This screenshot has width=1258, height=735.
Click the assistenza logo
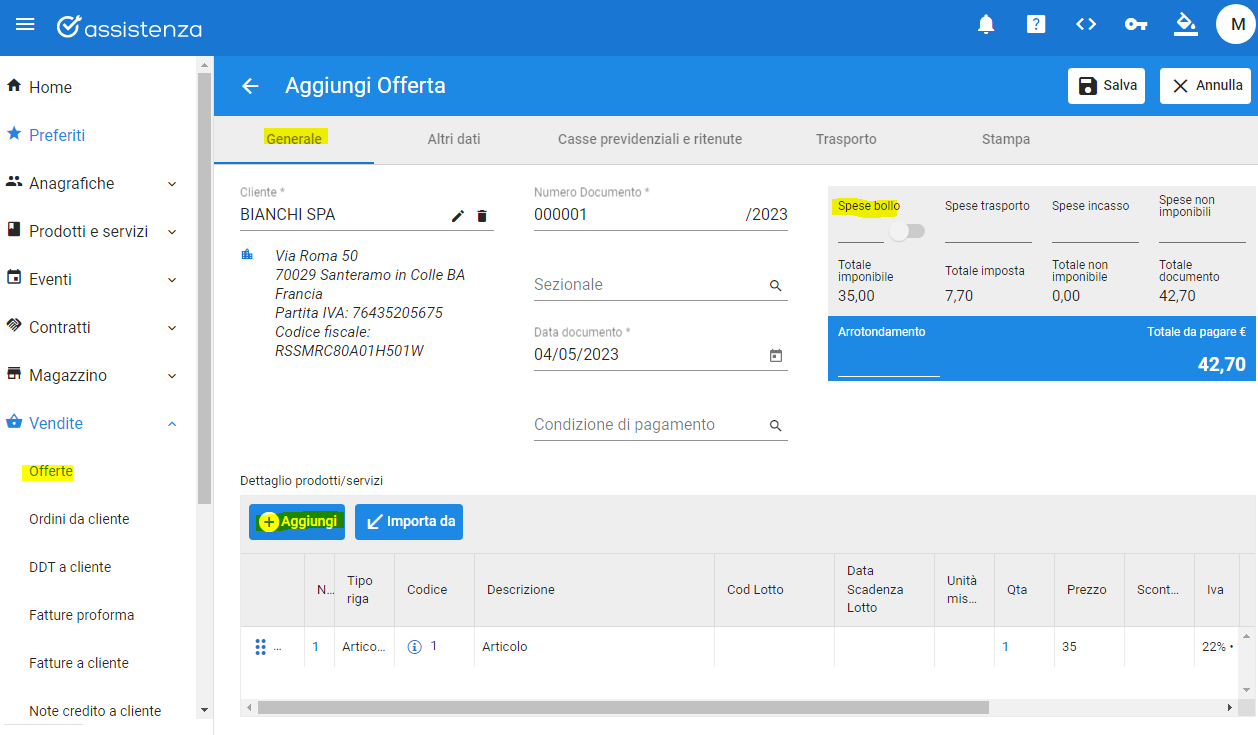click(129, 27)
